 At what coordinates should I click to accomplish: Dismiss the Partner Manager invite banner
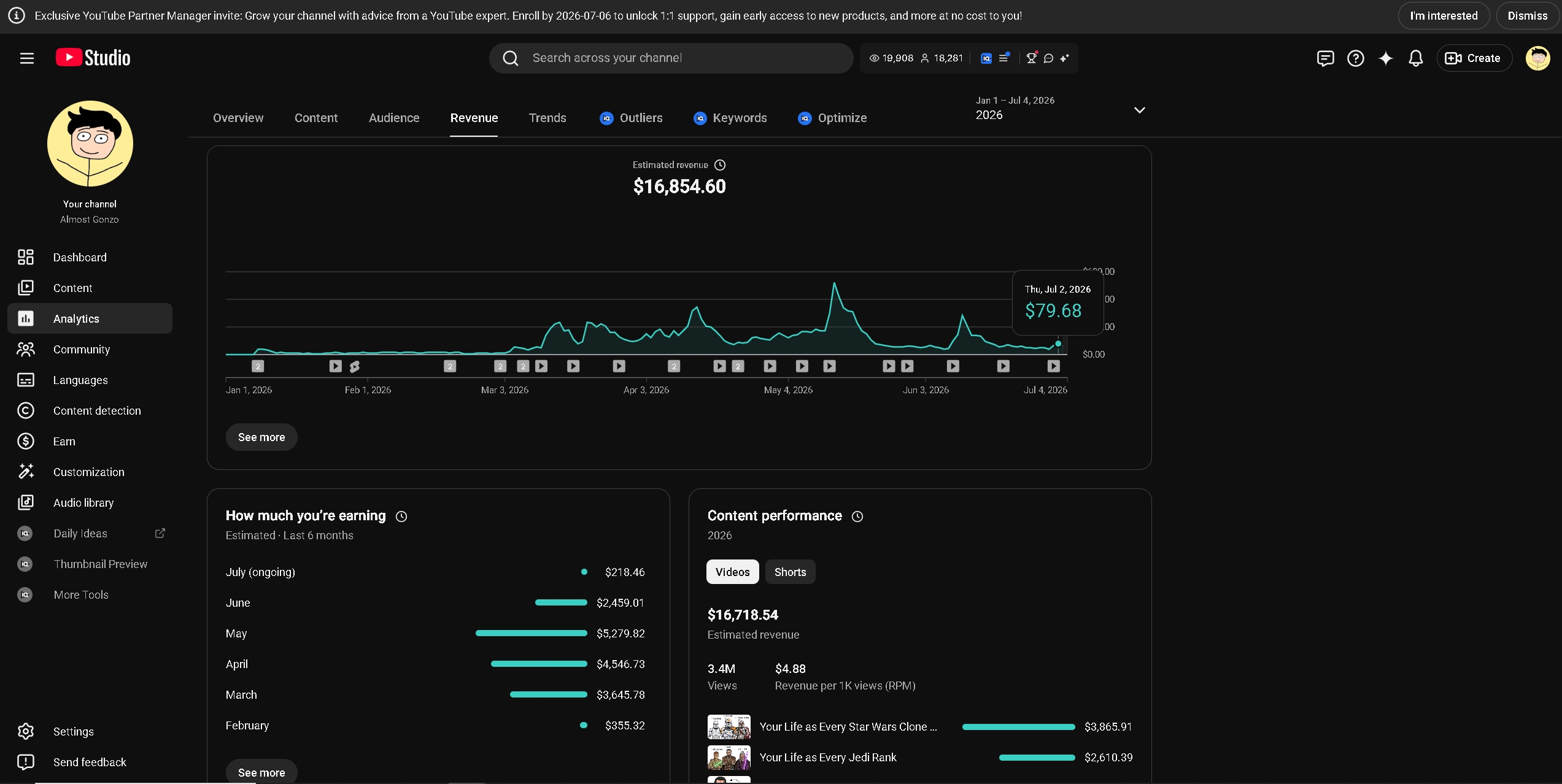click(x=1527, y=16)
